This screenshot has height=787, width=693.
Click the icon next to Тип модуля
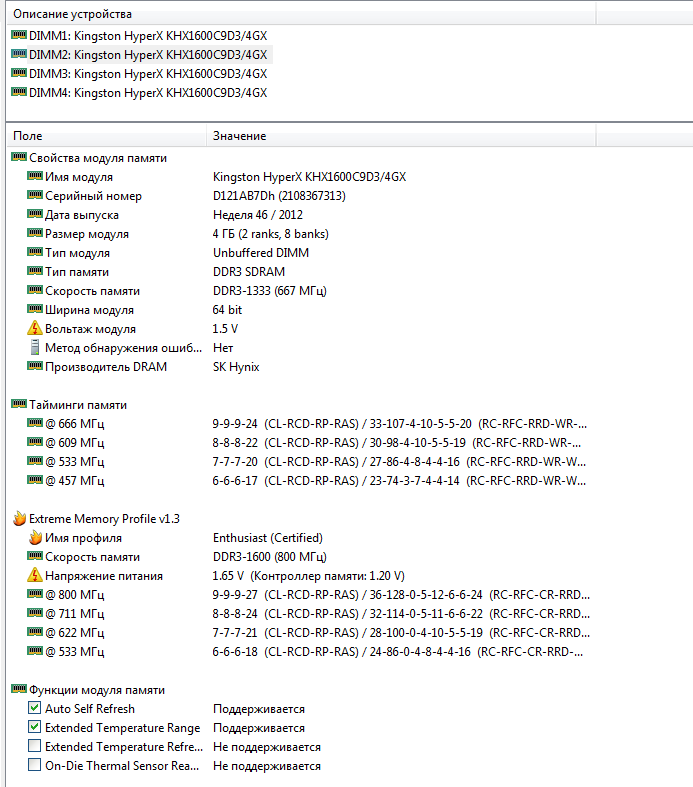(35, 252)
